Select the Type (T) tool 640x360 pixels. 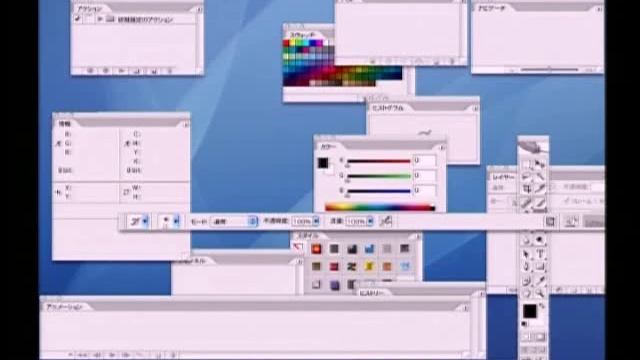pos(540,254)
